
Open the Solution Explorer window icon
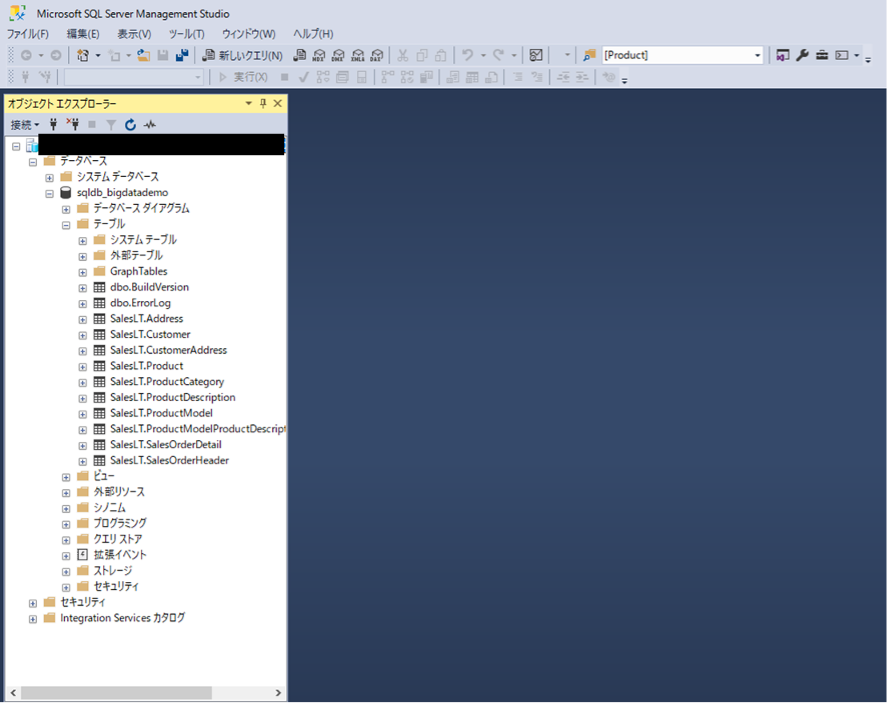pos(783,55)
